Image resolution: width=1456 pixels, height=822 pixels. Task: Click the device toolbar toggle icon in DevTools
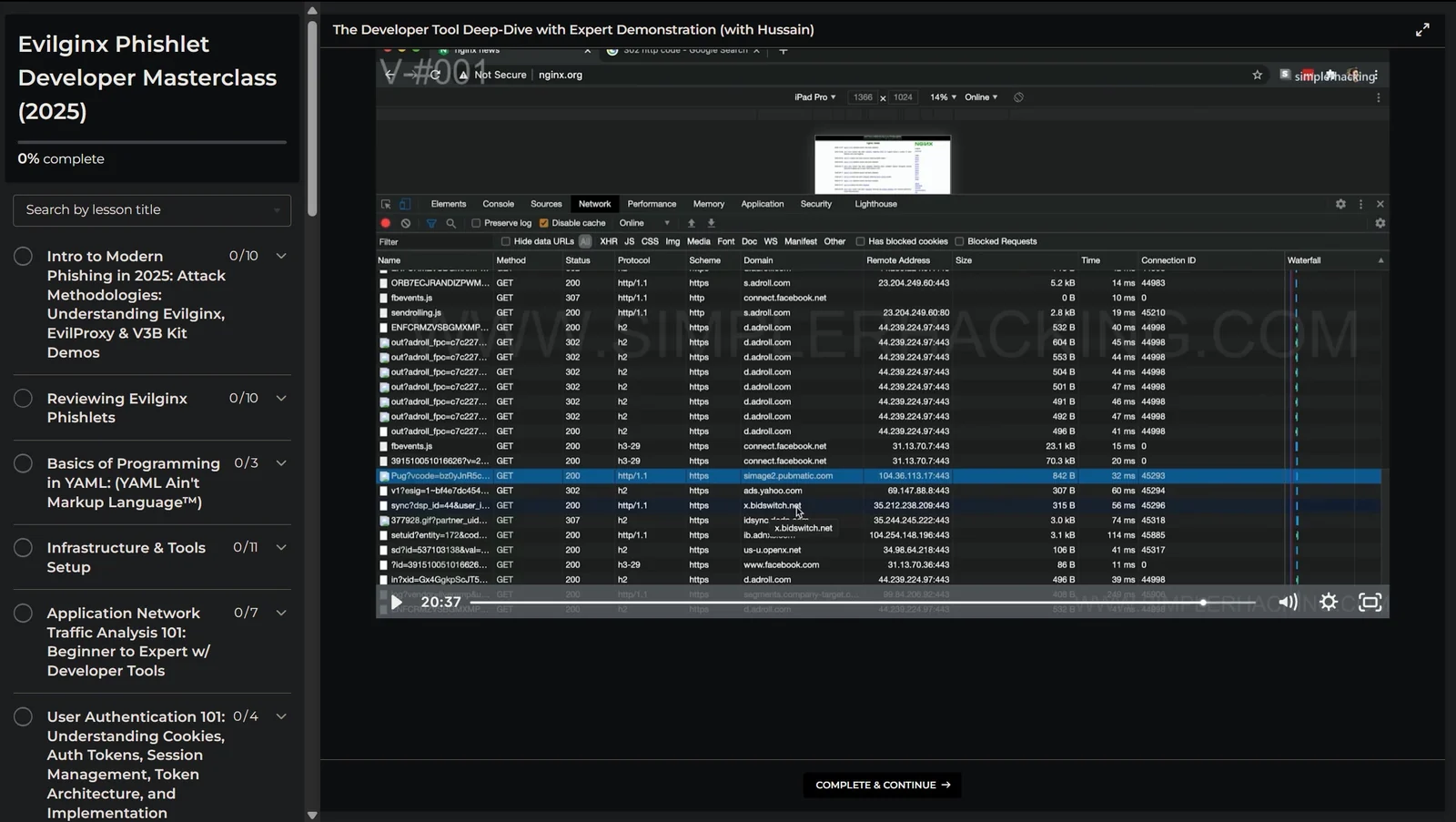405,204
